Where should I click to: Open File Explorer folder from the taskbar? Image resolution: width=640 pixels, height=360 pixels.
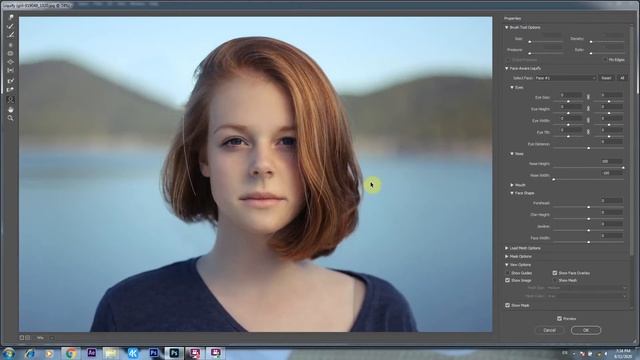pyautogui.click(x=111, y=353)
